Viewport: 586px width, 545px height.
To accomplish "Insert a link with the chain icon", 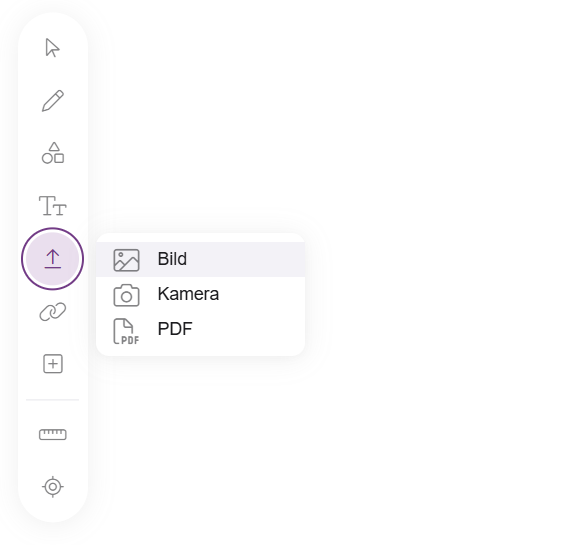I will tap(53, 312).
